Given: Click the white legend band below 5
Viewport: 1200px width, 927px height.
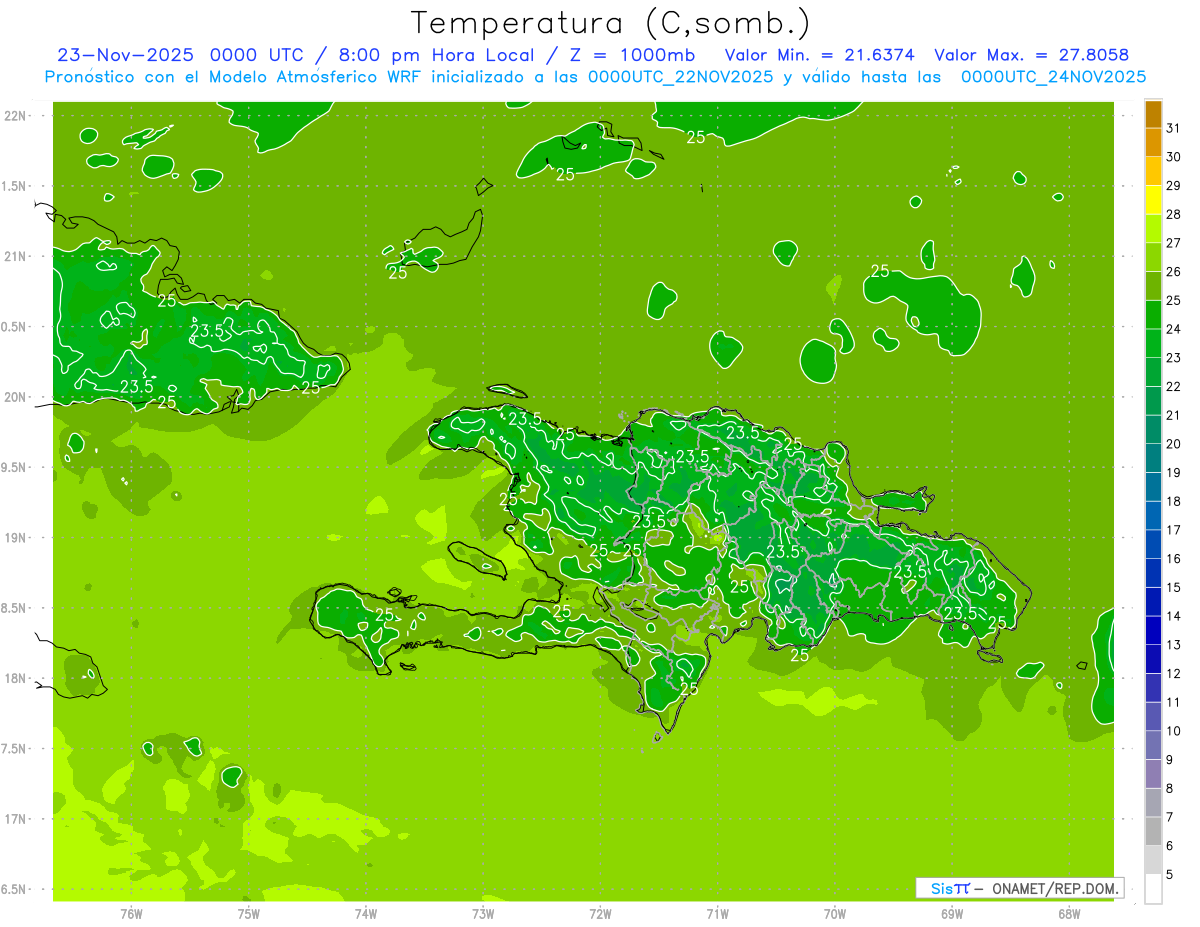Looking at the screenshot, I should click(1153, 889).
